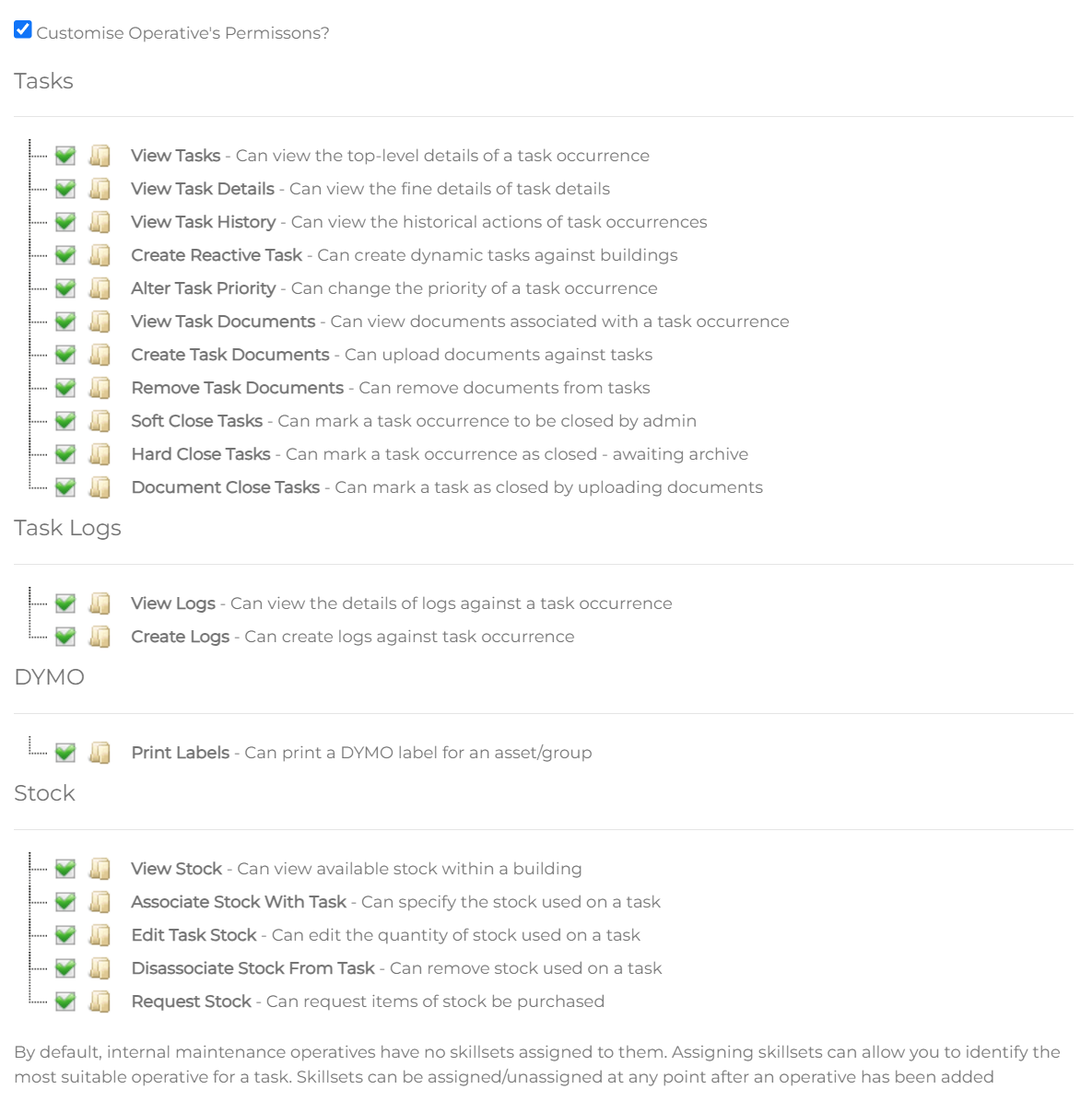Click the document icon beside View Tasks
1092x1101 pixels.
100,155
